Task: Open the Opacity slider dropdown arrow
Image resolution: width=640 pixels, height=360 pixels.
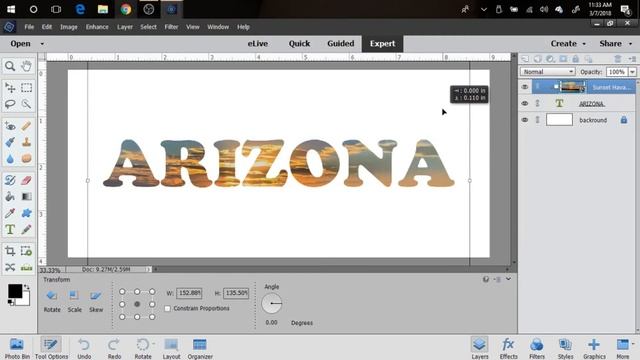Action: [x=632, y=72]
